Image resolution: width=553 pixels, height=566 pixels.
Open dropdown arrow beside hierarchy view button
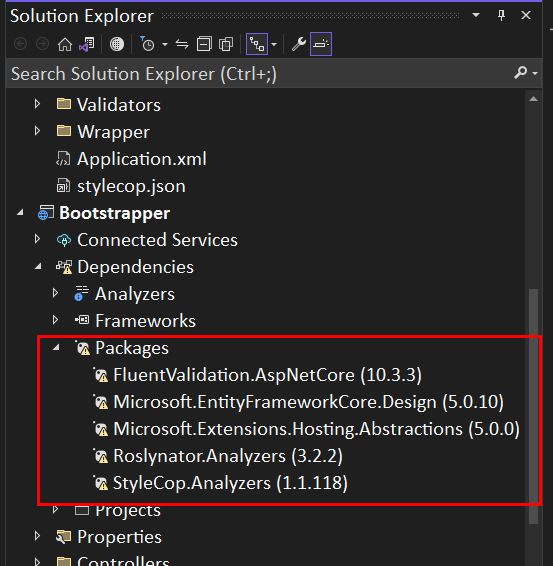coord(274,45)
